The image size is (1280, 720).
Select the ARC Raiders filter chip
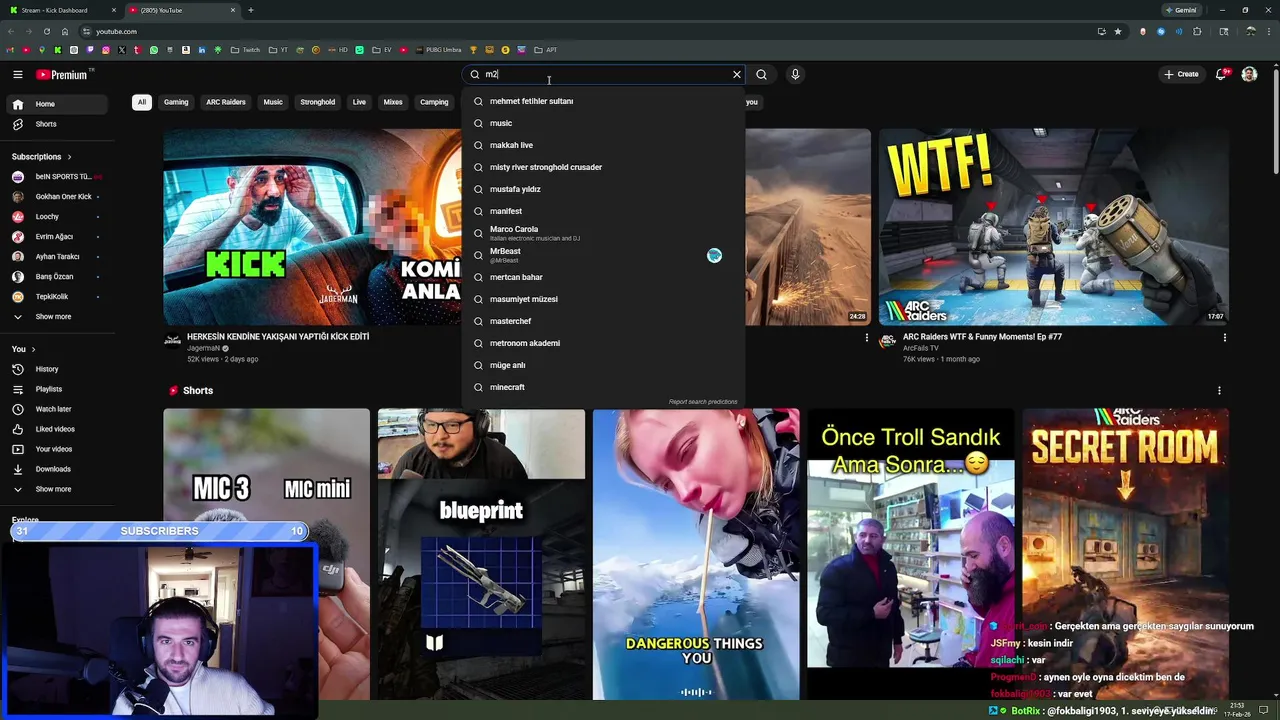tap(226, 102)
